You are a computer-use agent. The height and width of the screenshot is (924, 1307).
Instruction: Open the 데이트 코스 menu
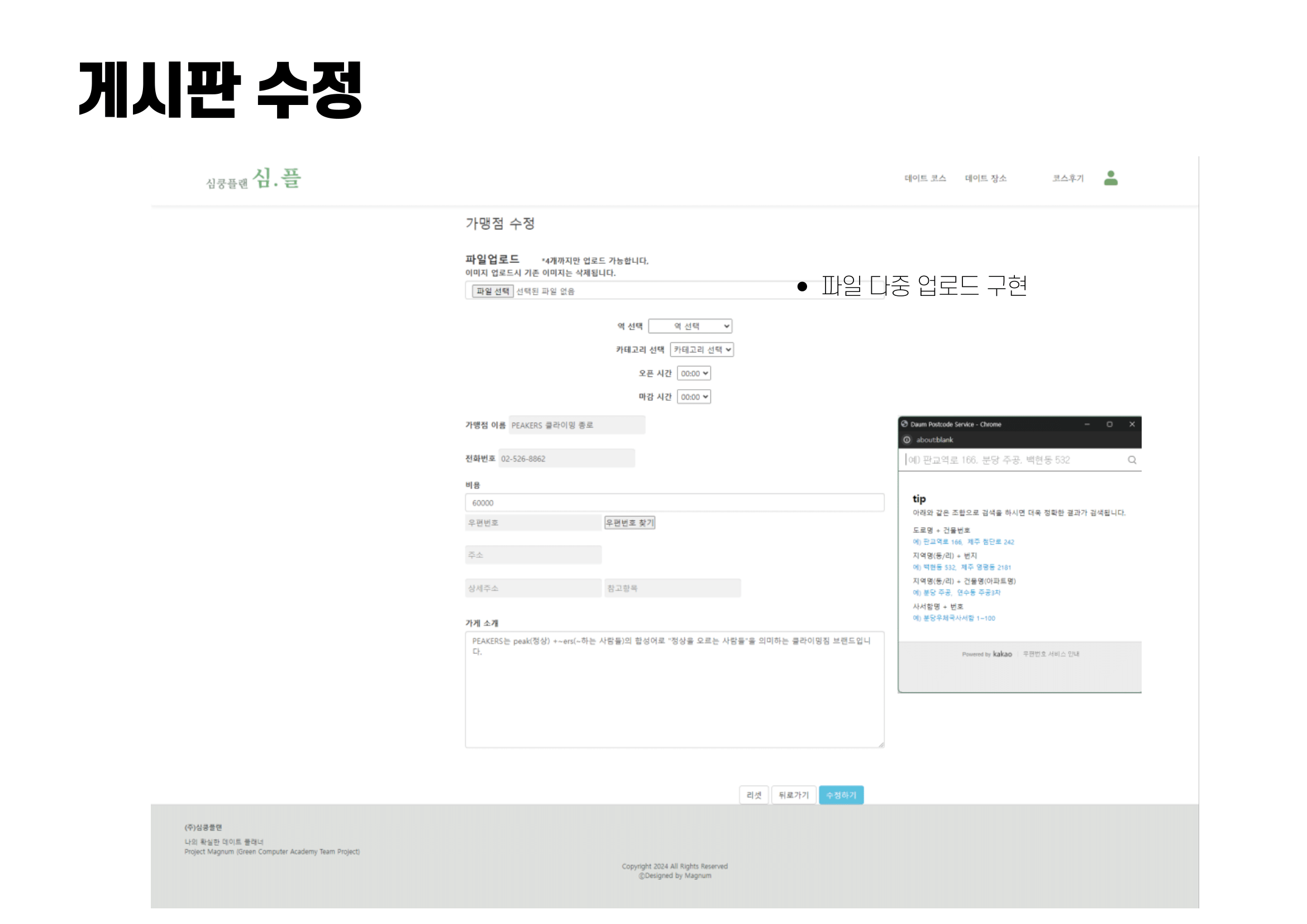925,179
